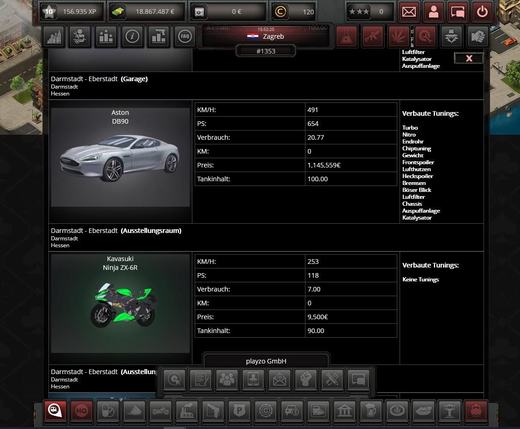
Task: Click the XP level star indicator
Action: pyautogui.click(x=49, y=12)
